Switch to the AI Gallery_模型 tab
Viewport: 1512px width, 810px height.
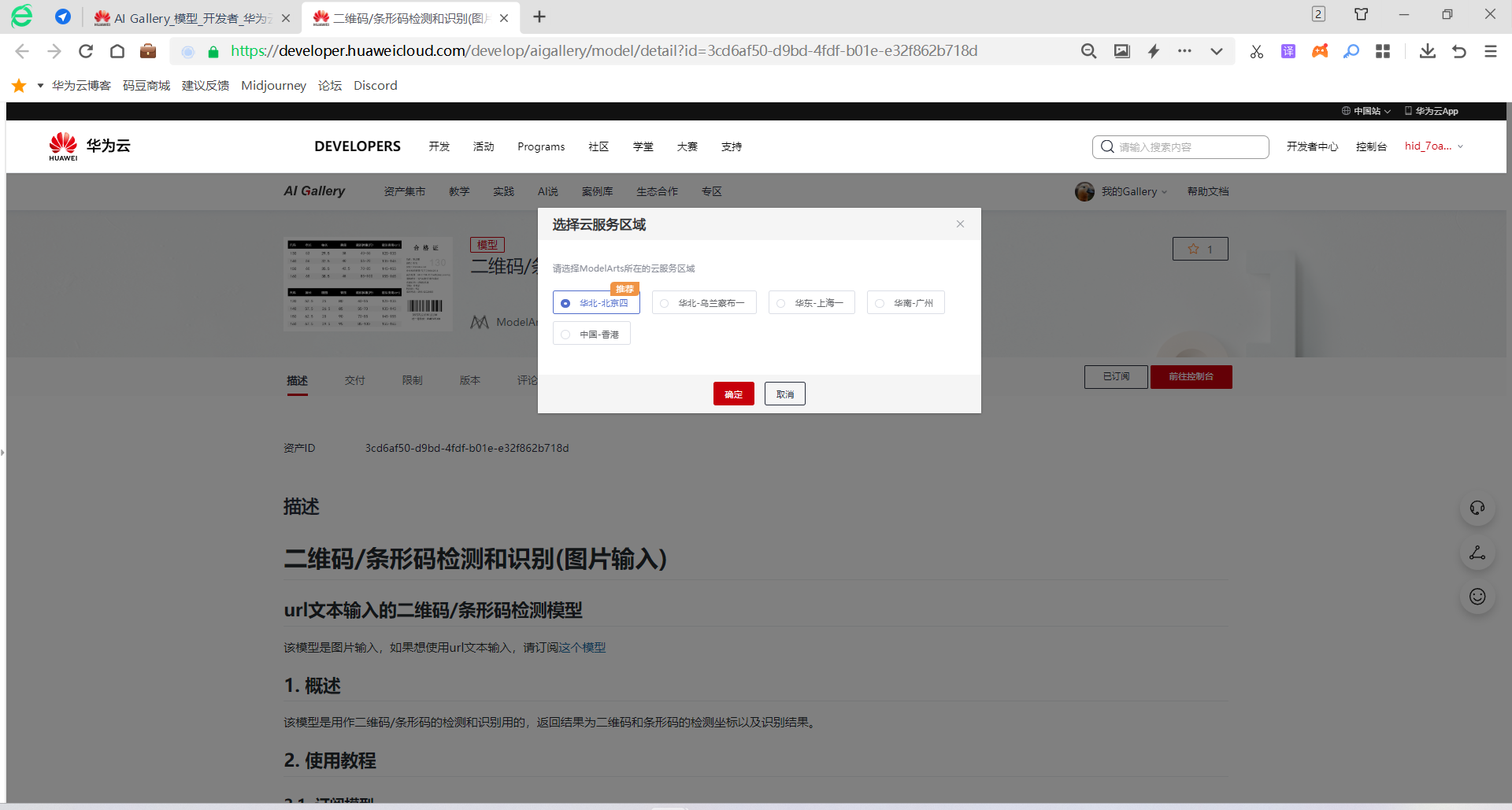point(192,18)
